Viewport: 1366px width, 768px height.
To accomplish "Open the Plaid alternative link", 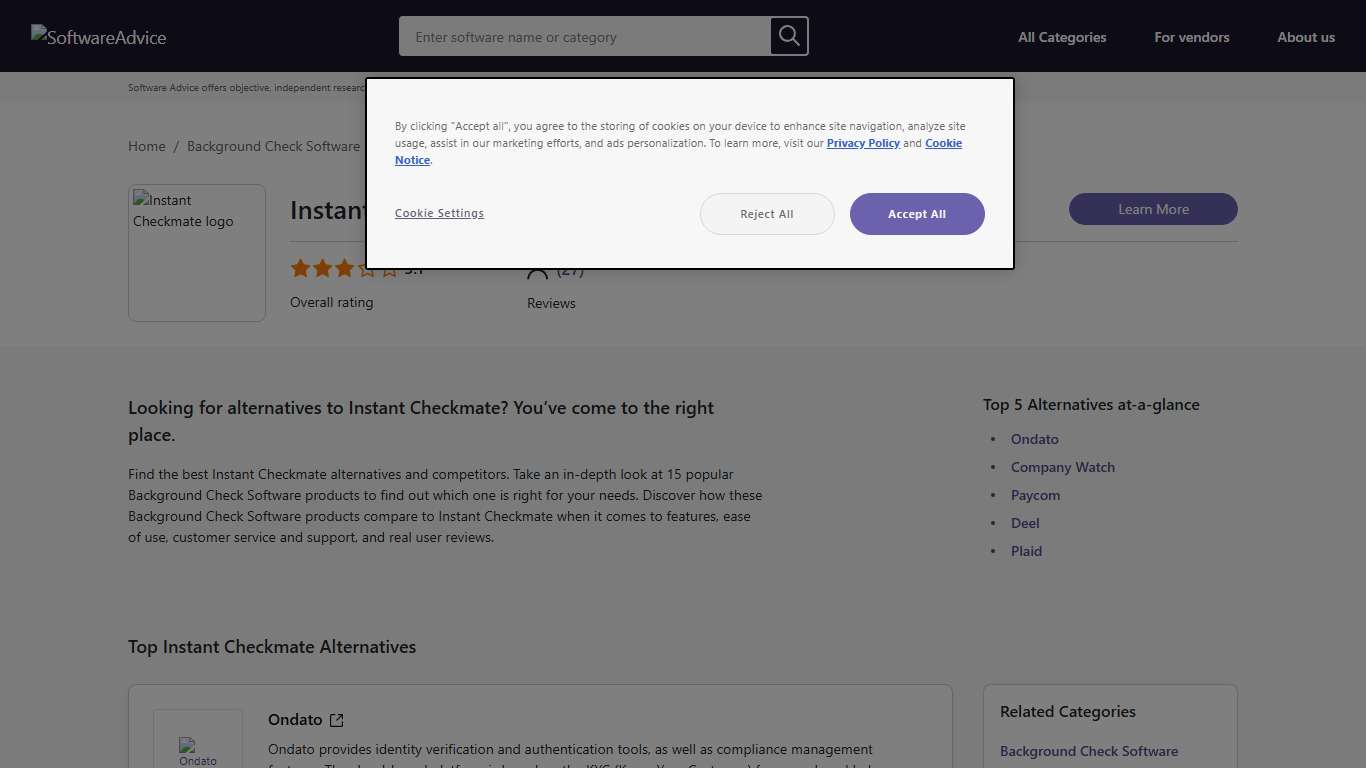I will [x=1026, y=551].
